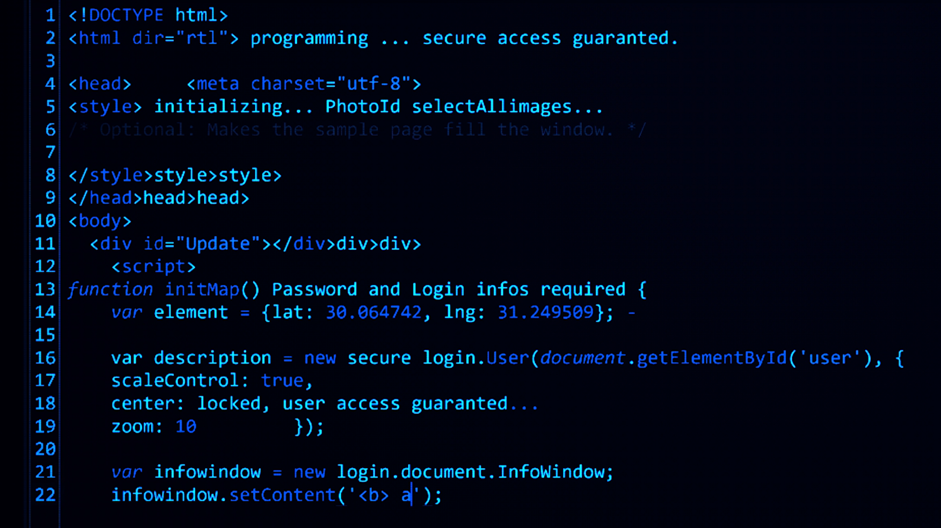
Task: Click setContent on the last line
Action: (x=282, y=496)
